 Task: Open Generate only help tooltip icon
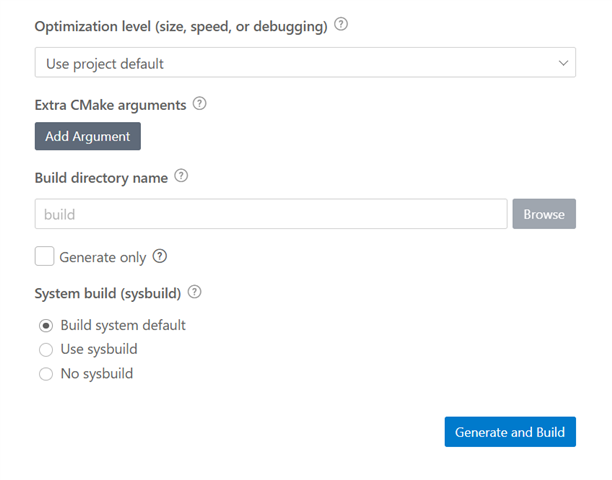click(160, 256)
